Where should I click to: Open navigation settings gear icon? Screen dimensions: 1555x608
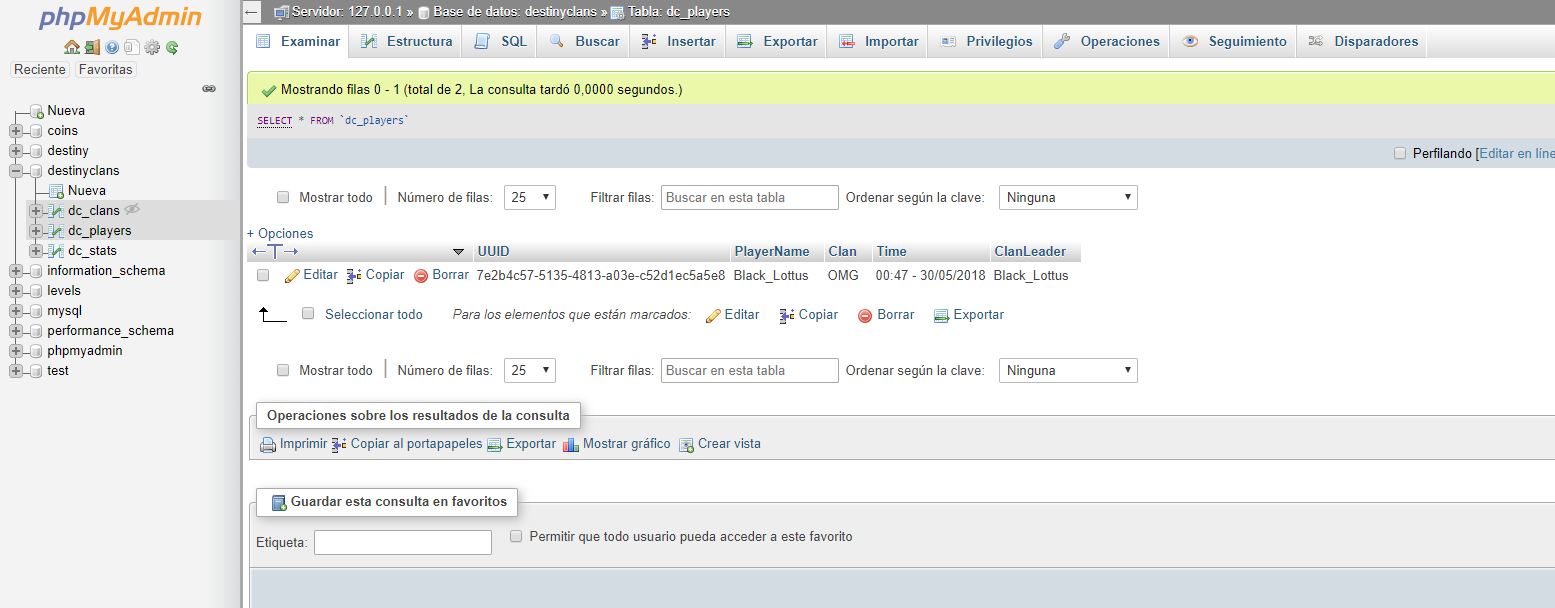(152, 47)
